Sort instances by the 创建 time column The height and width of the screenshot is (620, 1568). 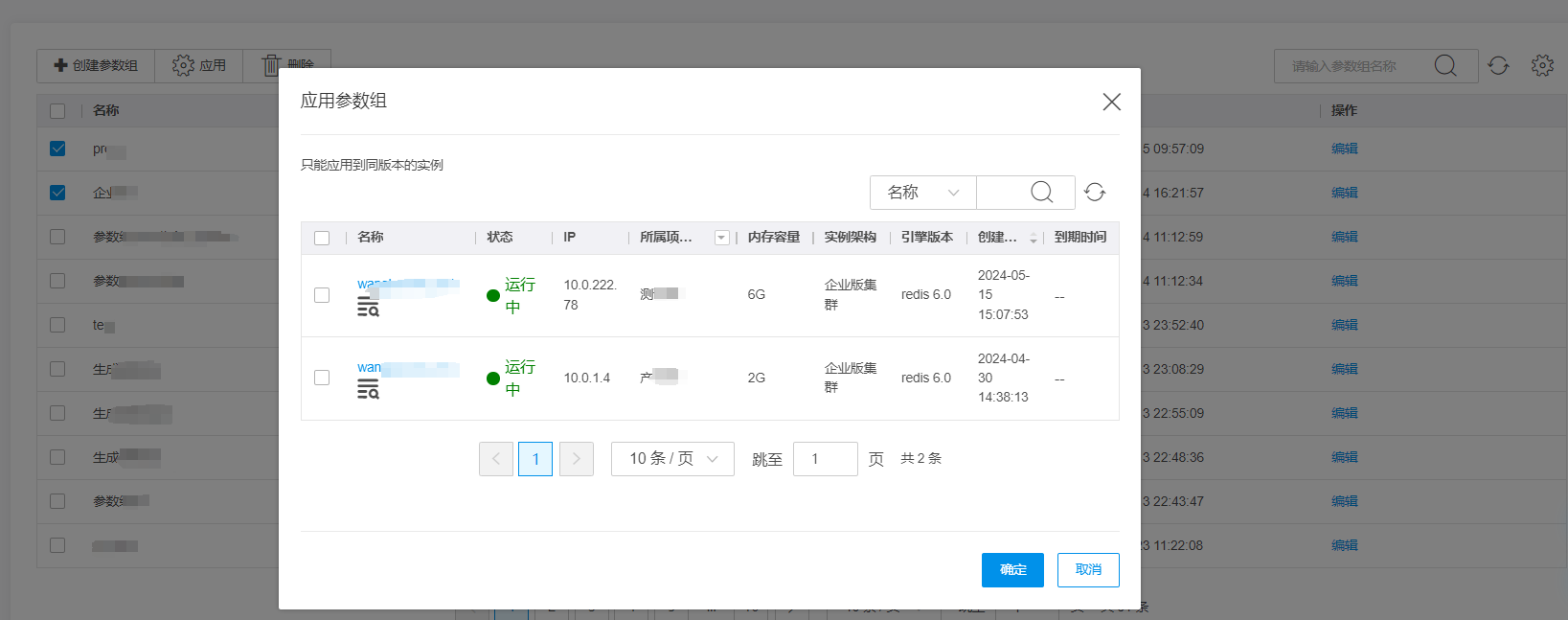1033,238
